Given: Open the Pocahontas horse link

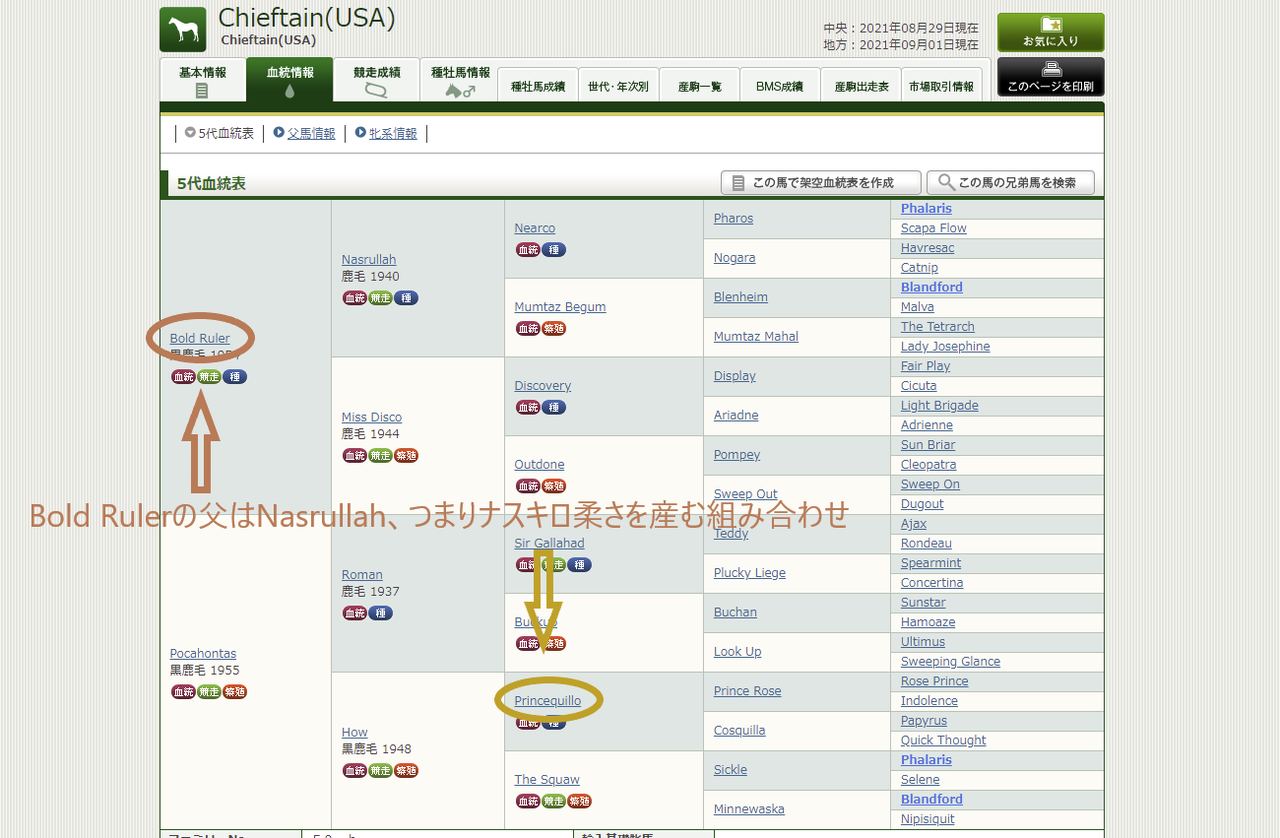Looking at the screenshot, I should point(203,653).
